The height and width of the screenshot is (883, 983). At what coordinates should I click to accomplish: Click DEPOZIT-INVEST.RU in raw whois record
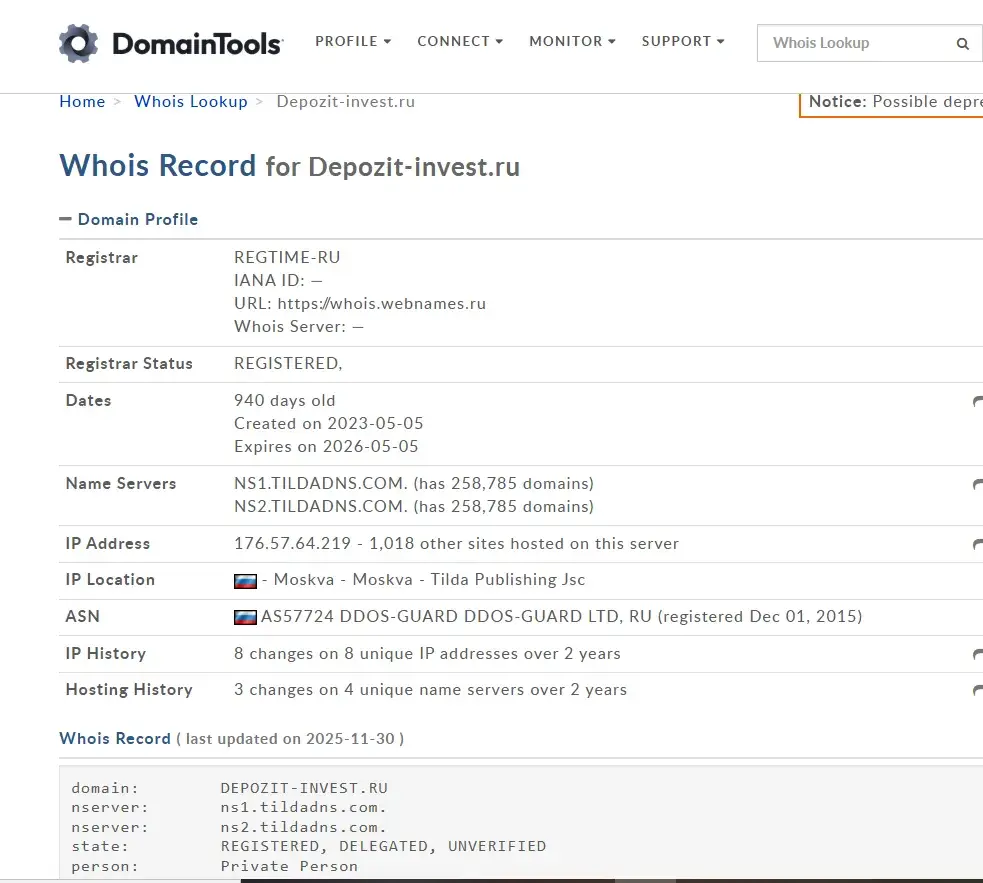[304, 788]
